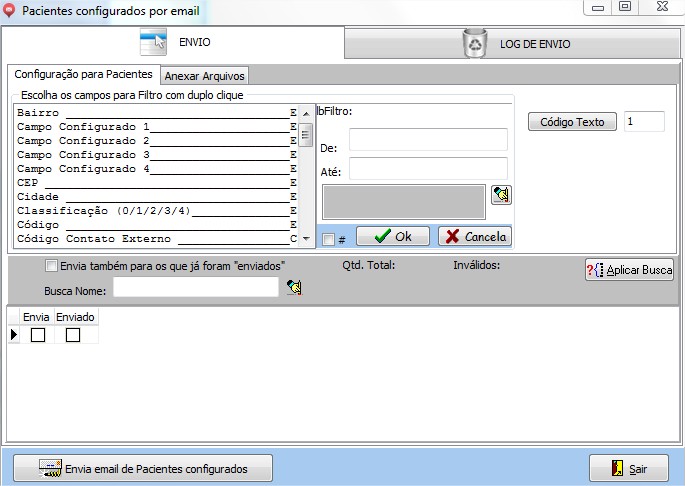Toggle the # checkbox beside the Ok button
The height and width of the screenshot is (486, 685).
328,239
